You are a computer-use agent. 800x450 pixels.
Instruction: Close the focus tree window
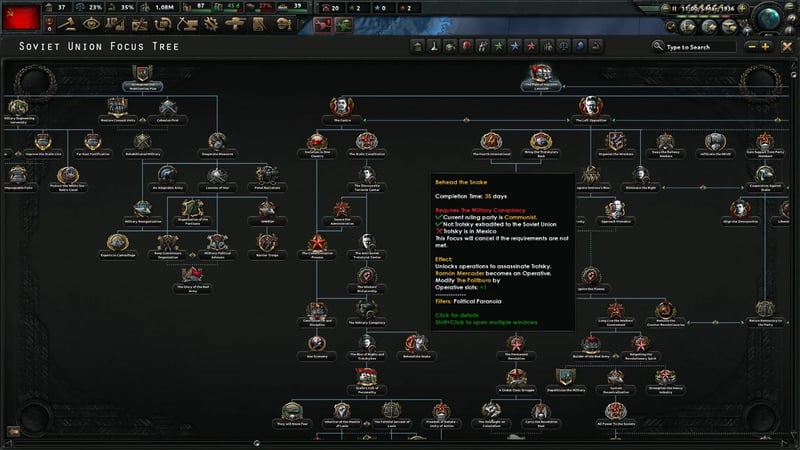(x=787, y=46)
